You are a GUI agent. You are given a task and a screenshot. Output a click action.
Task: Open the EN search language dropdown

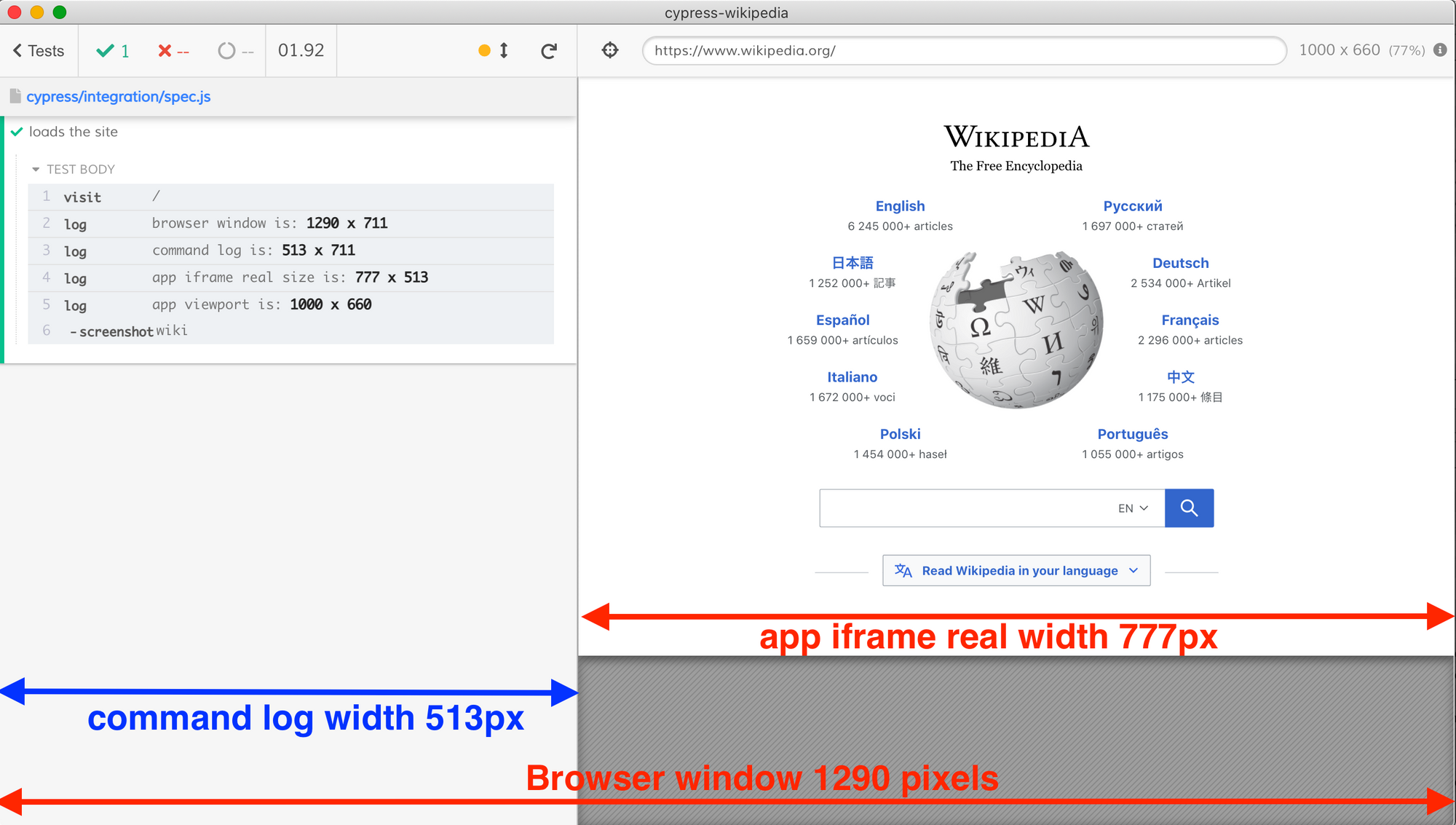(x=1133, y=508)
